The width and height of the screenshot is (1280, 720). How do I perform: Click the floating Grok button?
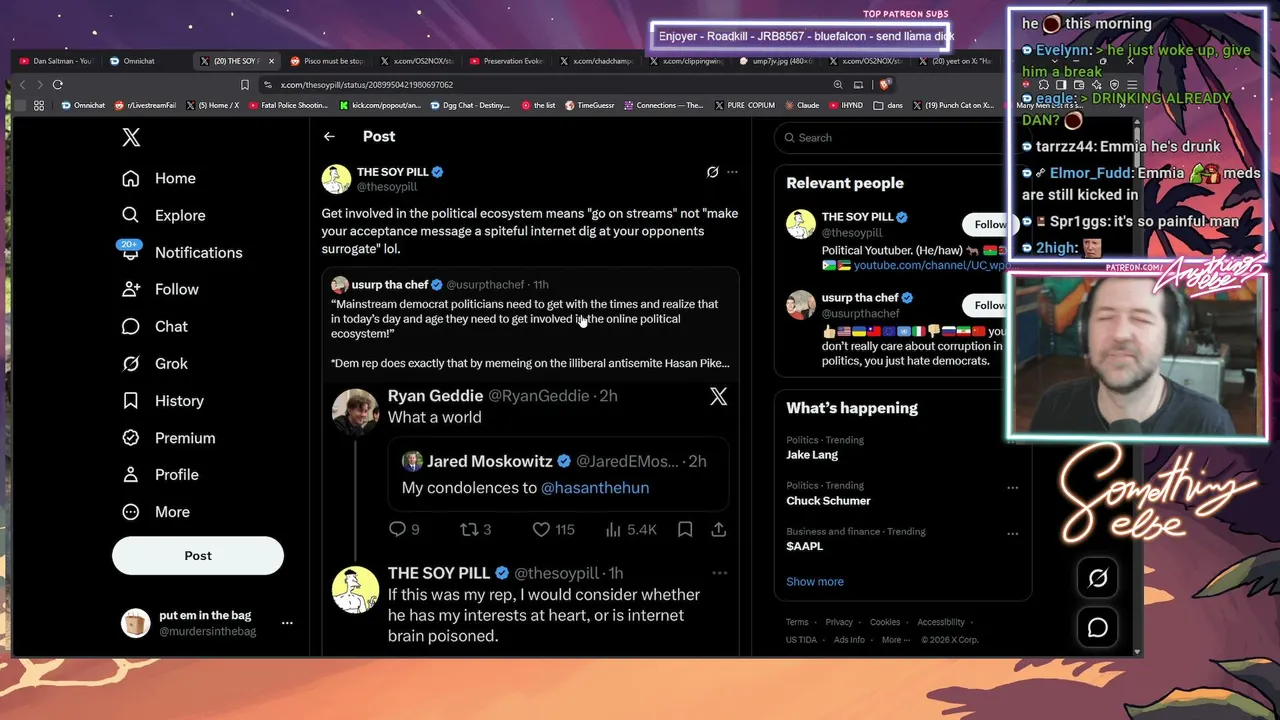tap(1098, 578)
